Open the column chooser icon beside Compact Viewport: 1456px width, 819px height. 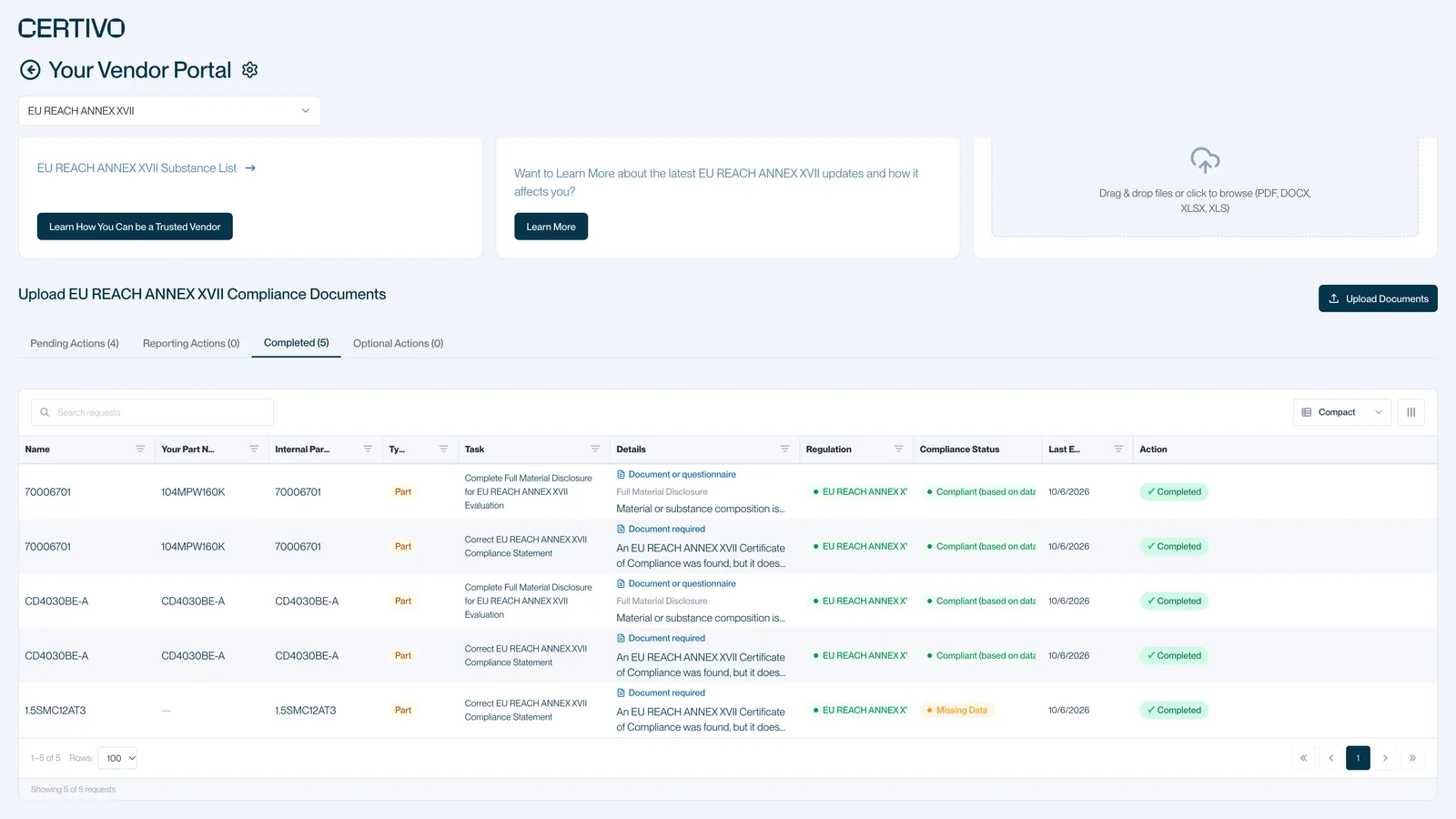(1411, 412)
